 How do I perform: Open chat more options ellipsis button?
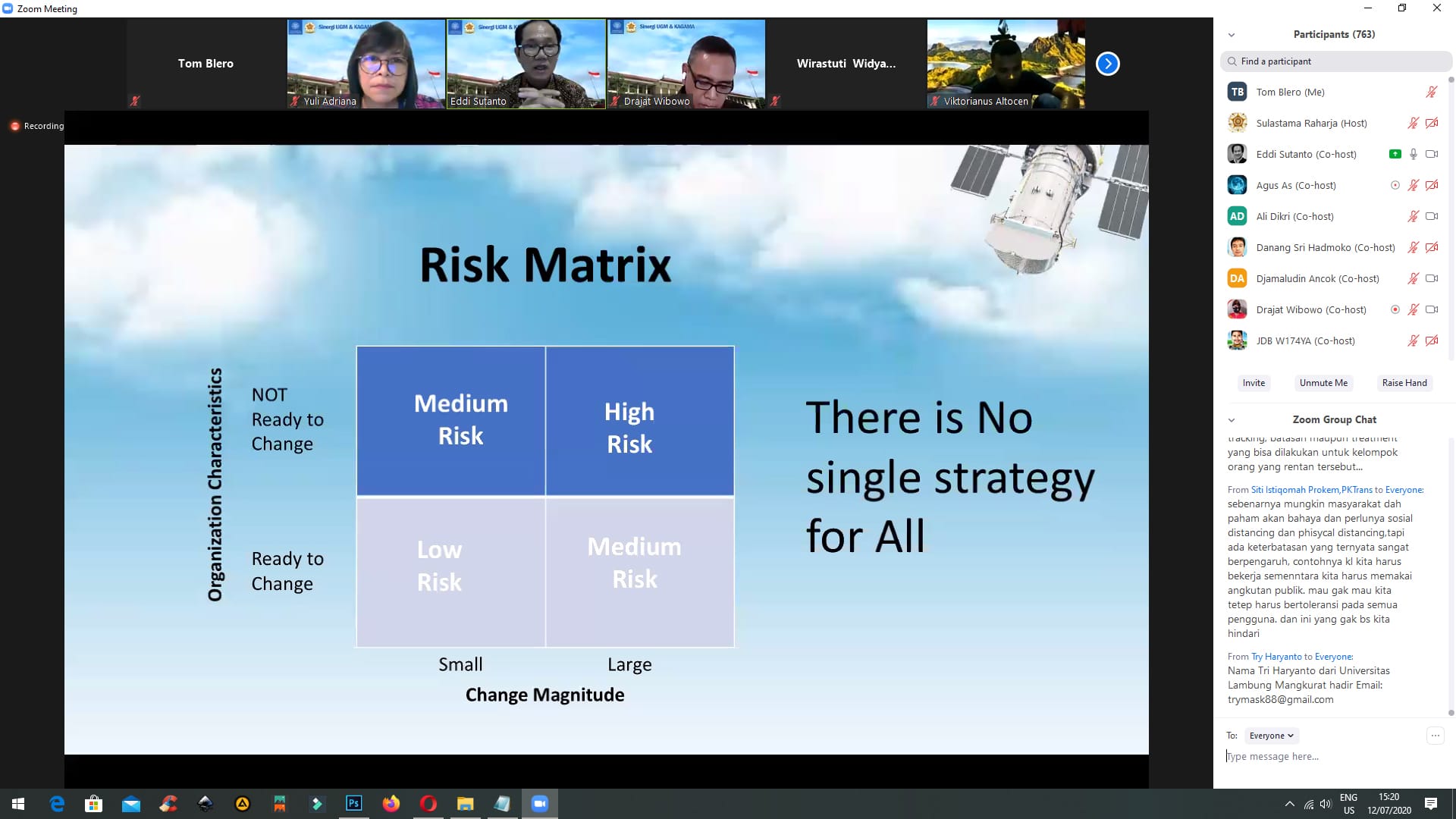click(x=1435, y=735)
